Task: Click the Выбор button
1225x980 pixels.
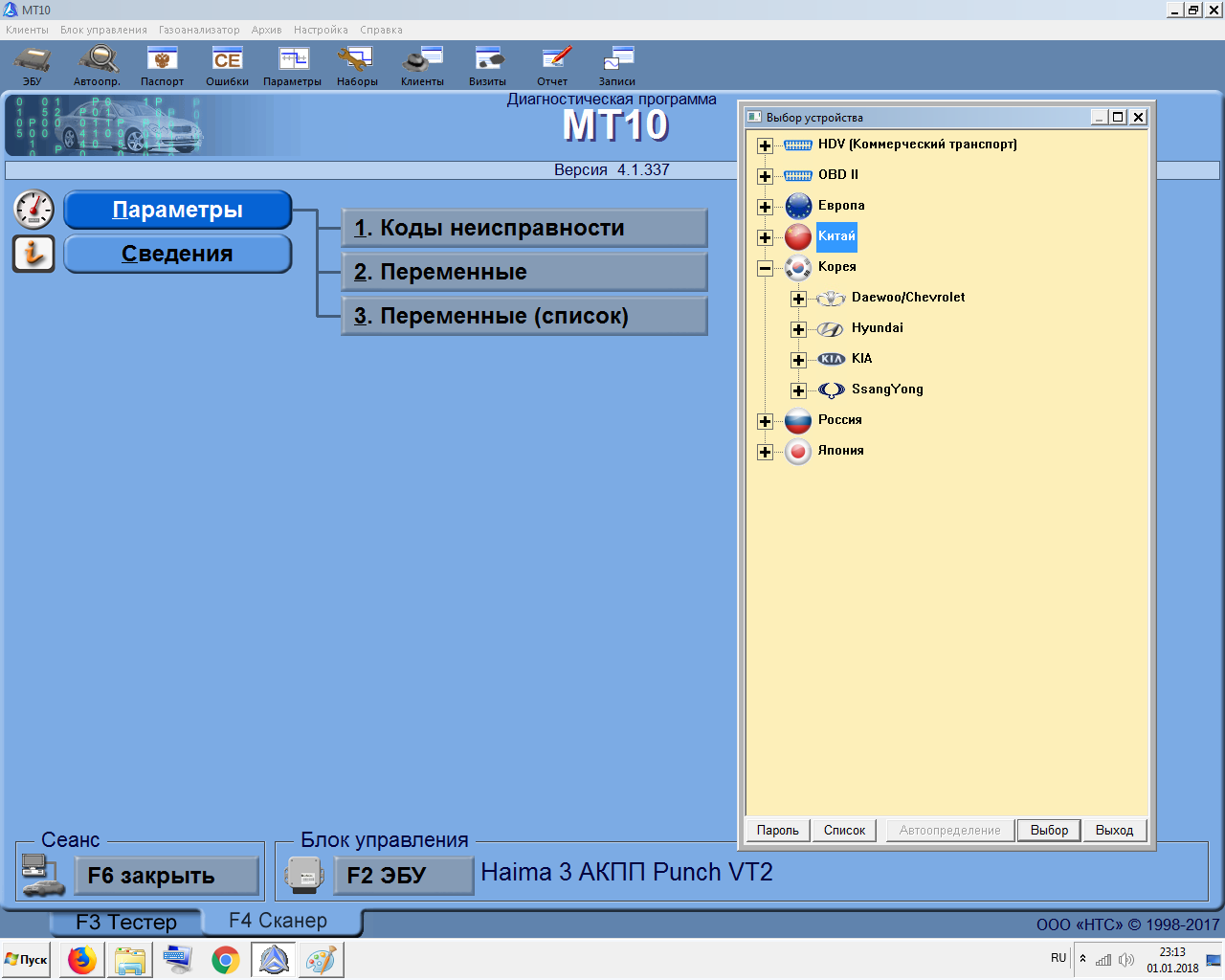Action: (x=1049, y=830)
